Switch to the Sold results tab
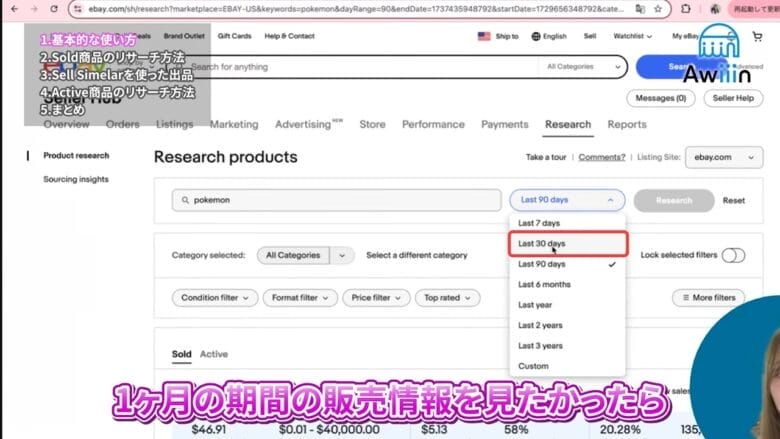 (x=182, y=354)
